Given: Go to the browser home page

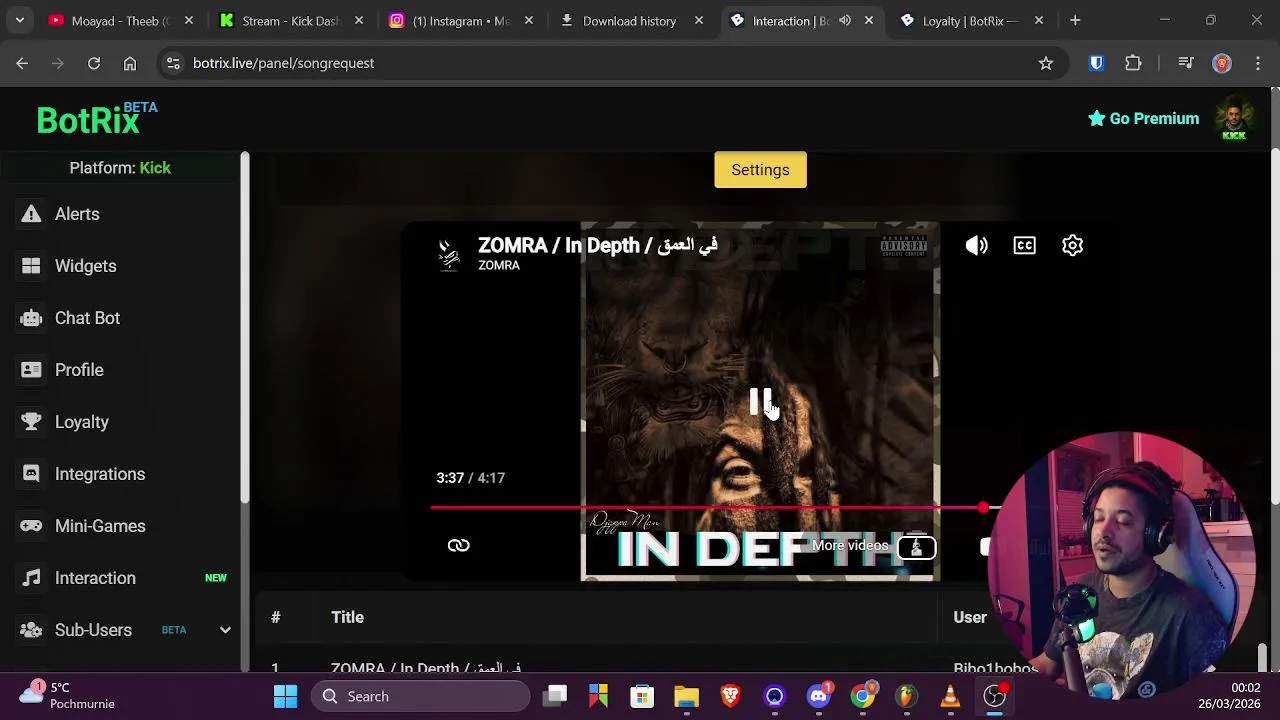Looking at the screenshot, I should 130,63.
